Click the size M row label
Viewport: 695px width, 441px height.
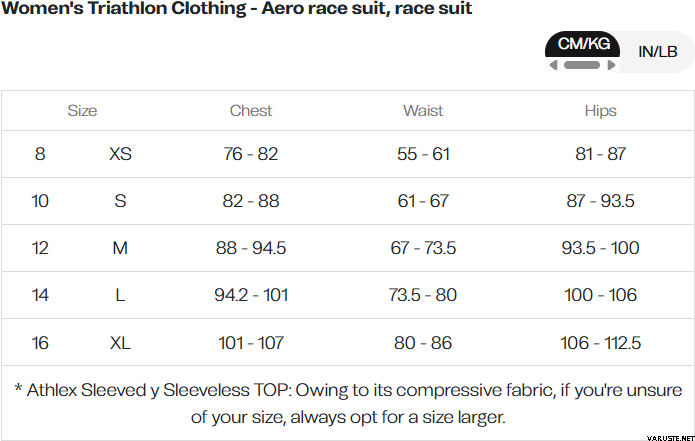(x=120, y=248)
